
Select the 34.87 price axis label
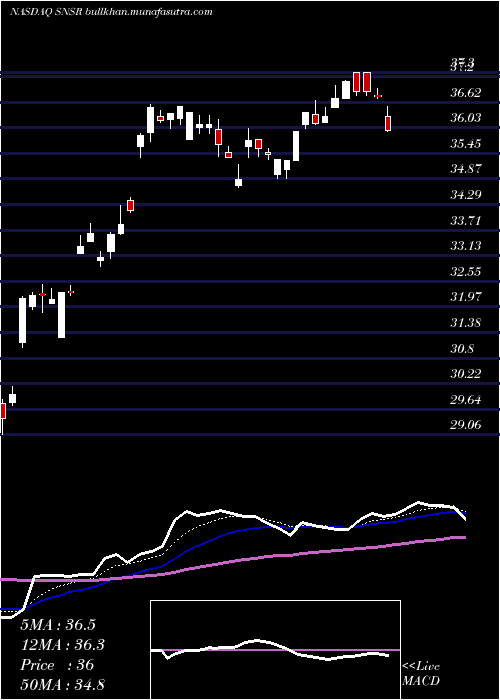tap(466, 169)
